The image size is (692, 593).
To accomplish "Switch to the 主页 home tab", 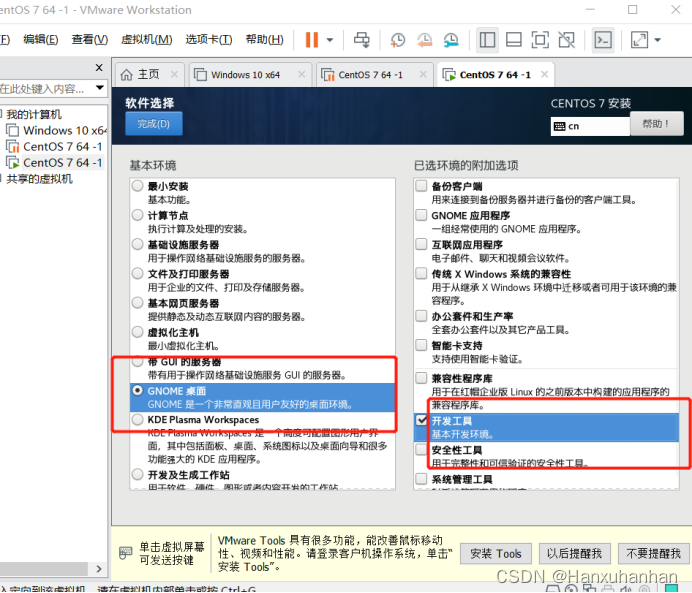I will pos(149,75).
